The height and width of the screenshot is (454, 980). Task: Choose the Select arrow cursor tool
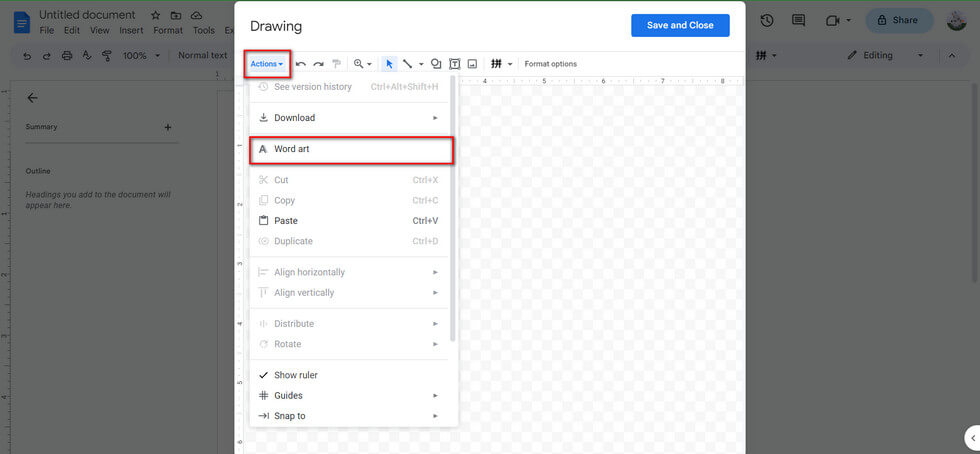point(390,64)
